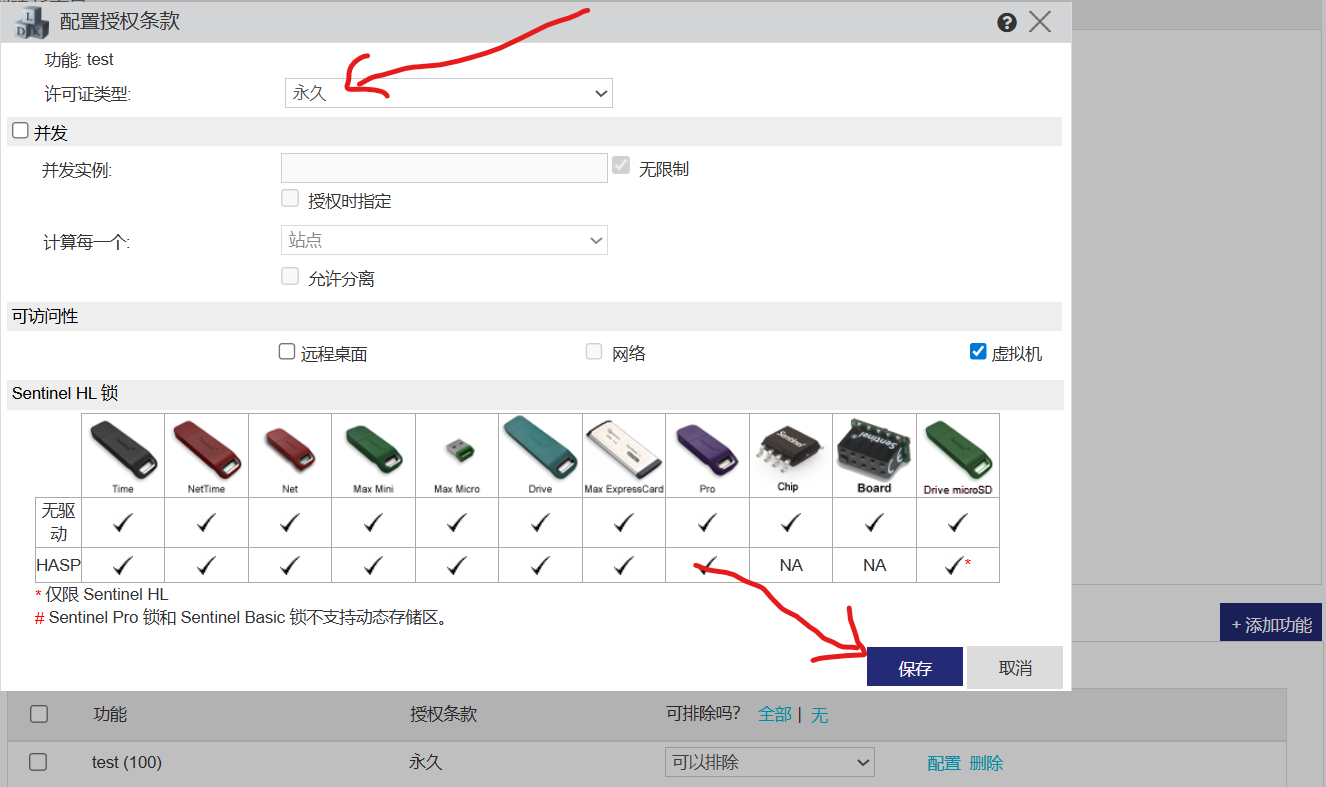1326x787 pixels.
Task: Click the 无驱动 checkmark under Chip
Action: (790, 522)
